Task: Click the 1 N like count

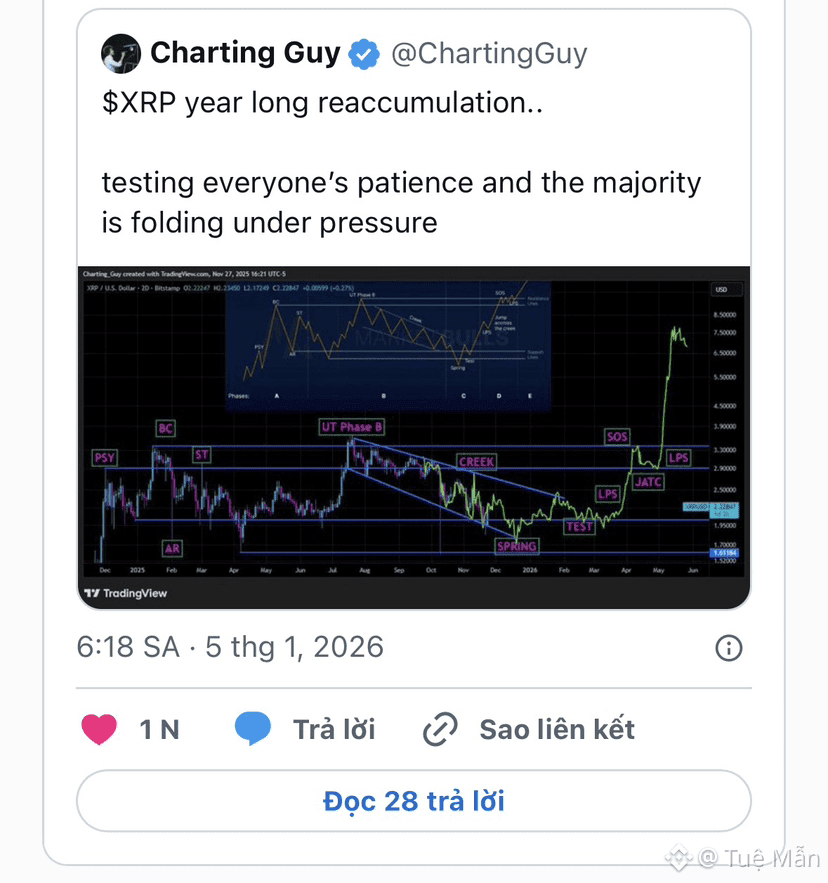Action: point(159,730)
